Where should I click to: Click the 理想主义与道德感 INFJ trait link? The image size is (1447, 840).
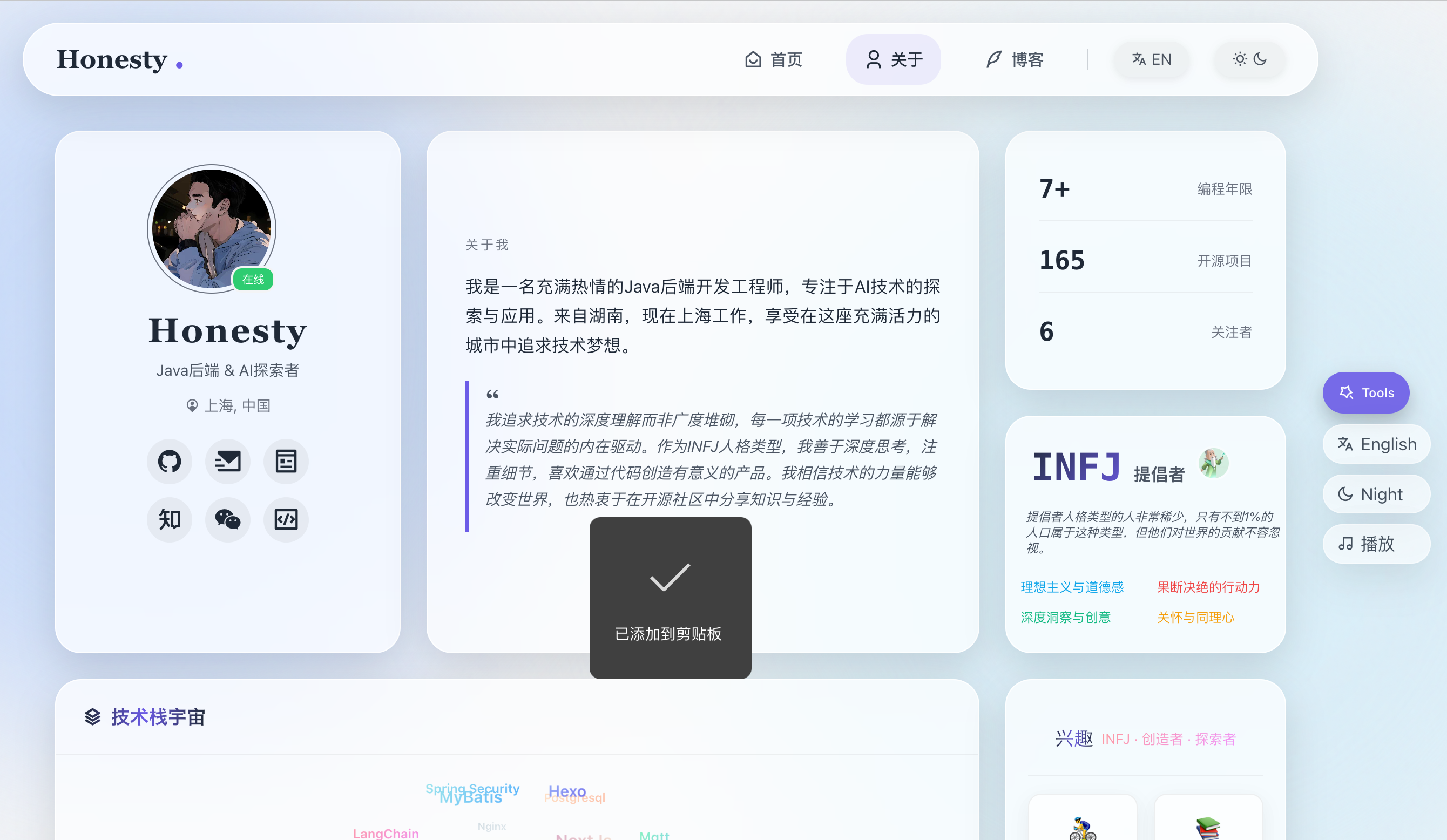pos(1072,587)
